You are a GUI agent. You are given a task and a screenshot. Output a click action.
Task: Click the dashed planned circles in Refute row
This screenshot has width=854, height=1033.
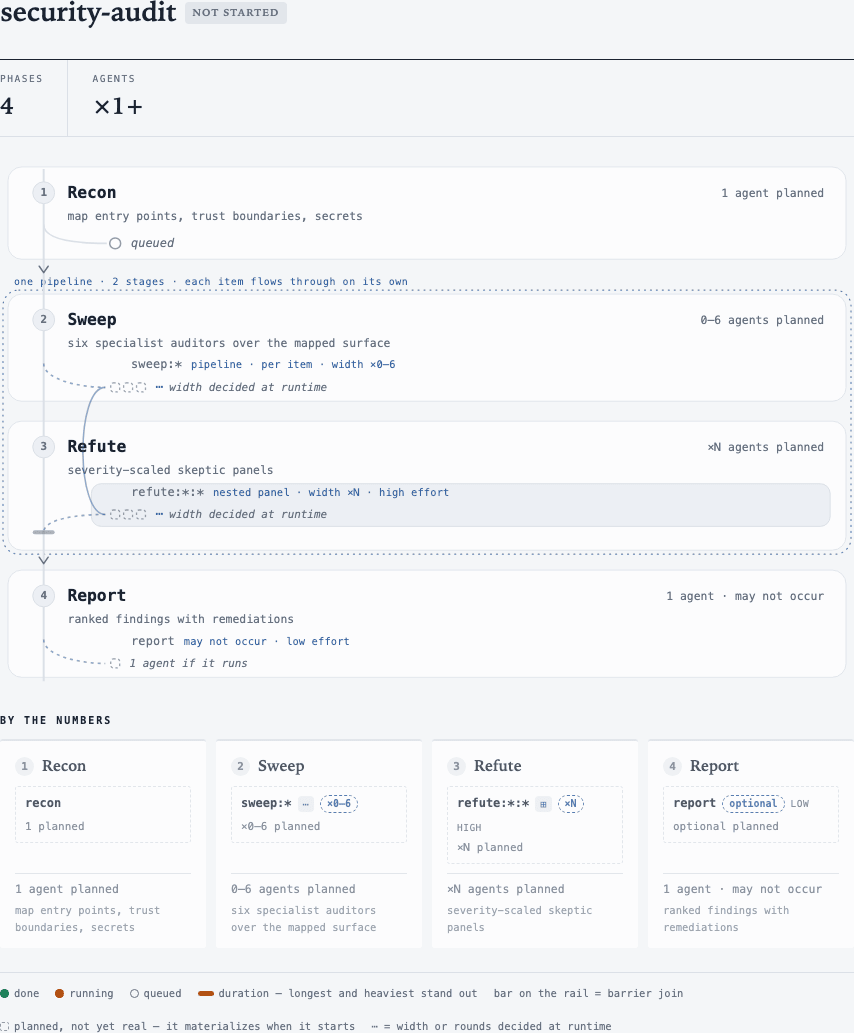(x=128, y=515)
